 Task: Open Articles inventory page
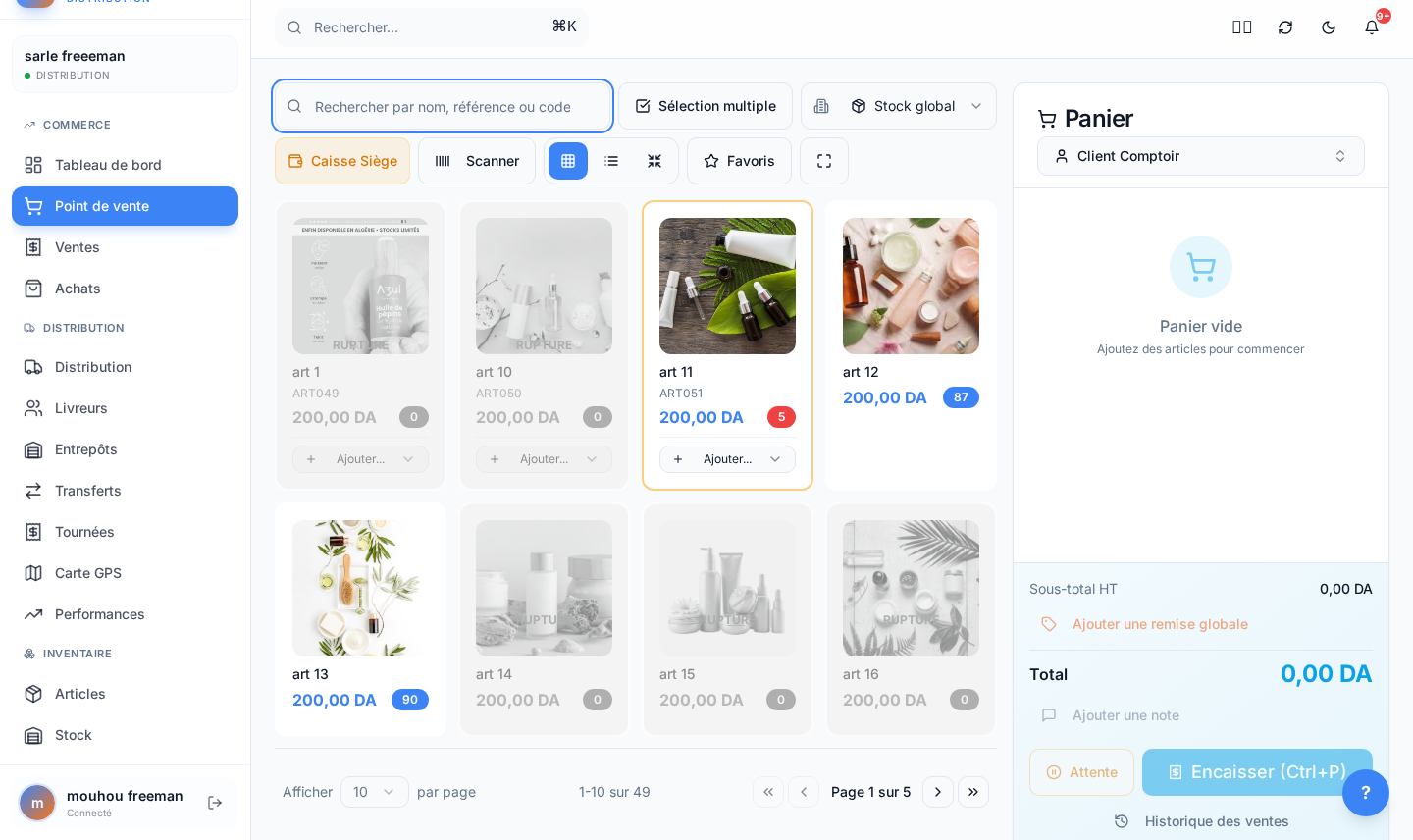point(125,694)
